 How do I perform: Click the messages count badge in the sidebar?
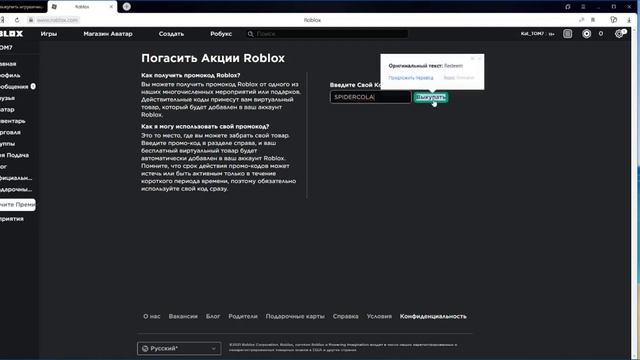33,86
